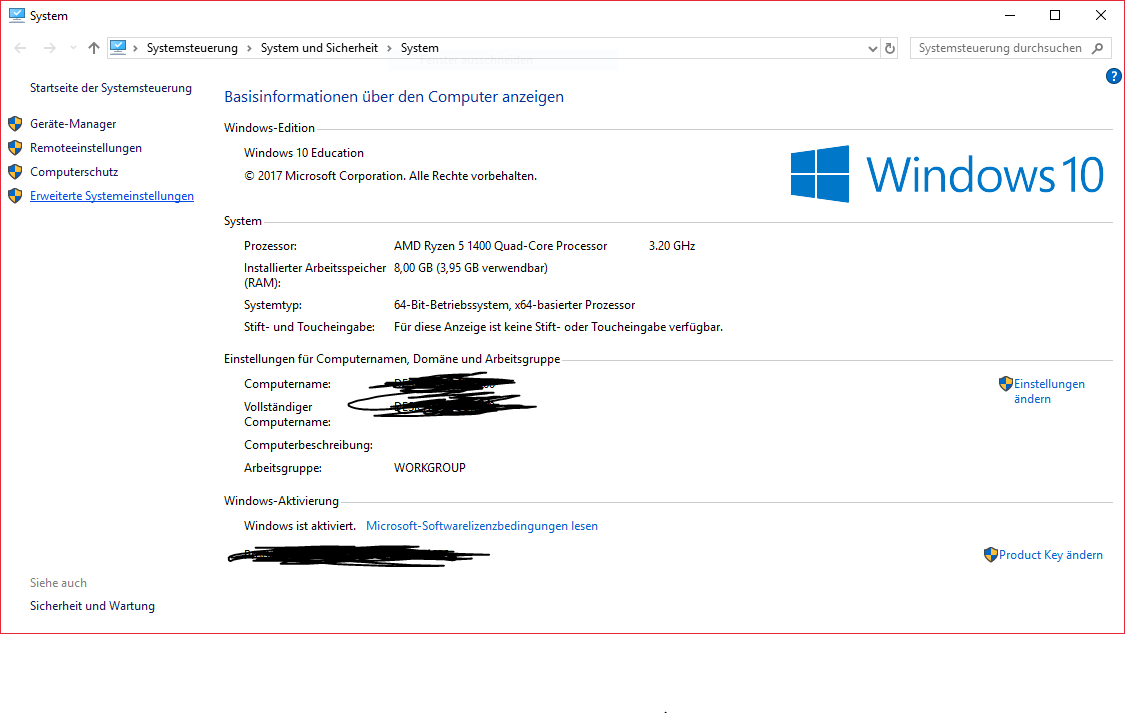Click Product Key ändern link
Viewport: 1125px width, 713px height.
(1051, 555)
